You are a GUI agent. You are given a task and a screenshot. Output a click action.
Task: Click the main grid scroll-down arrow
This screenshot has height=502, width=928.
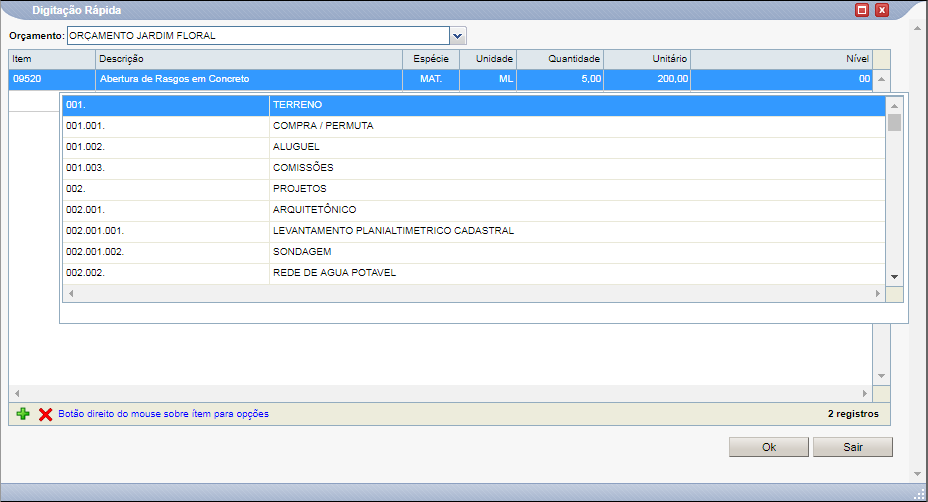(881, 376)
